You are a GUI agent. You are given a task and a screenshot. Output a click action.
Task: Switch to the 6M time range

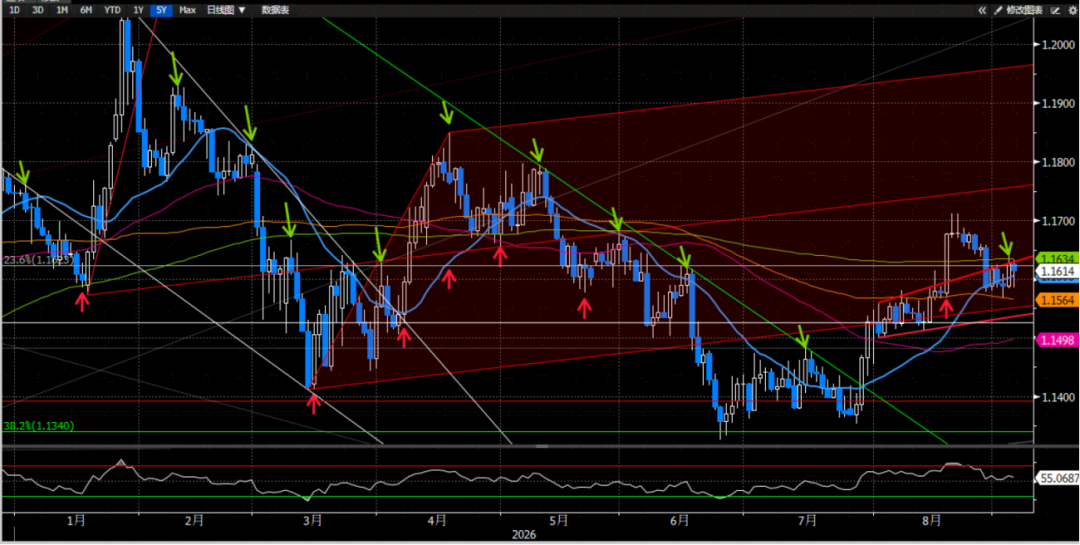click(86, 10)
